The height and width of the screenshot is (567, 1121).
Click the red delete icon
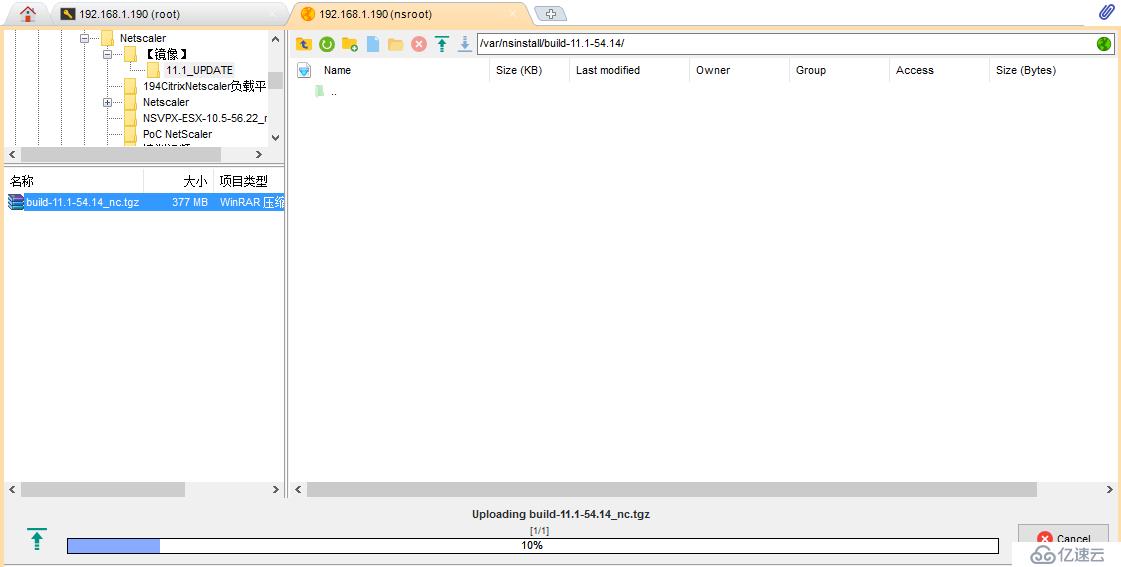[419, 44]
